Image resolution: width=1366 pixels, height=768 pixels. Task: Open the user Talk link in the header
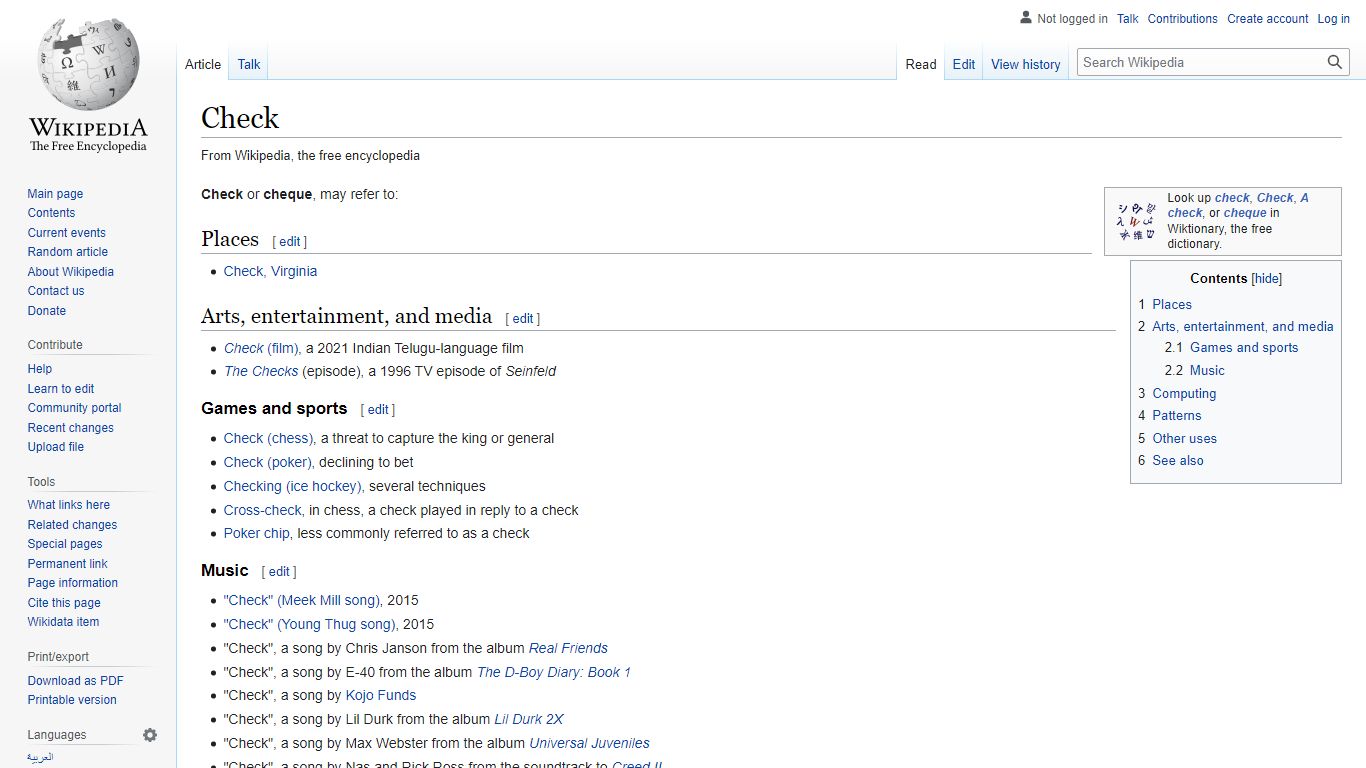(x=1128, y=19)
